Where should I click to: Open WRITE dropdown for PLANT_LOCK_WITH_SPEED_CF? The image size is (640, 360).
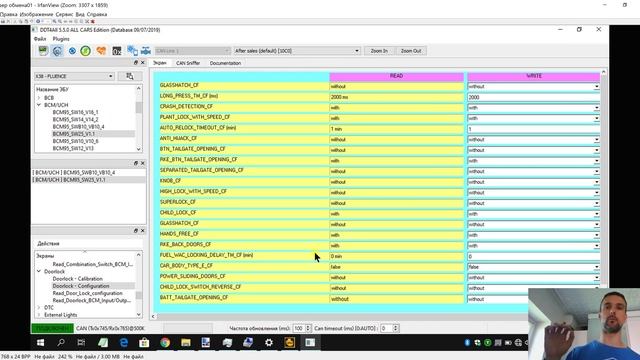[596, 118]
